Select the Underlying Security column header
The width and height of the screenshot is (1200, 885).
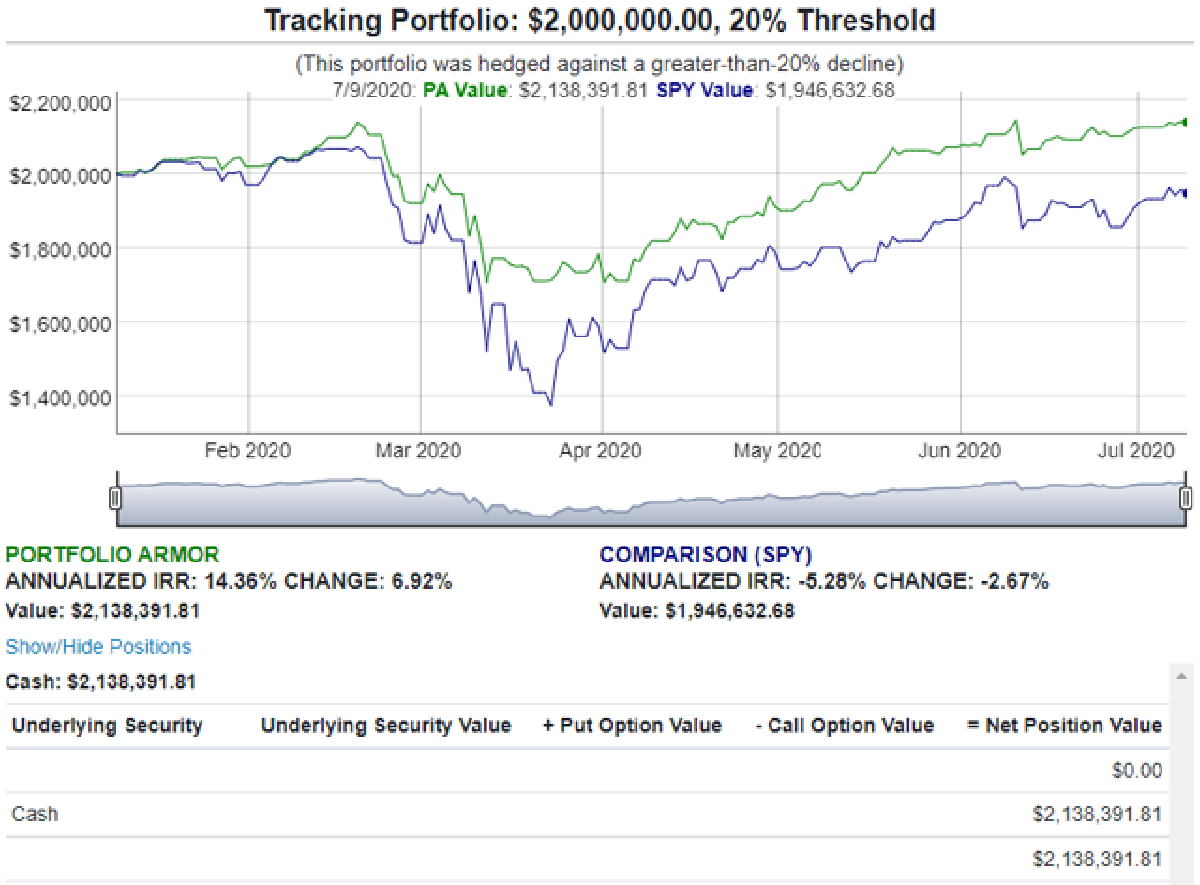tap(107, 726)
